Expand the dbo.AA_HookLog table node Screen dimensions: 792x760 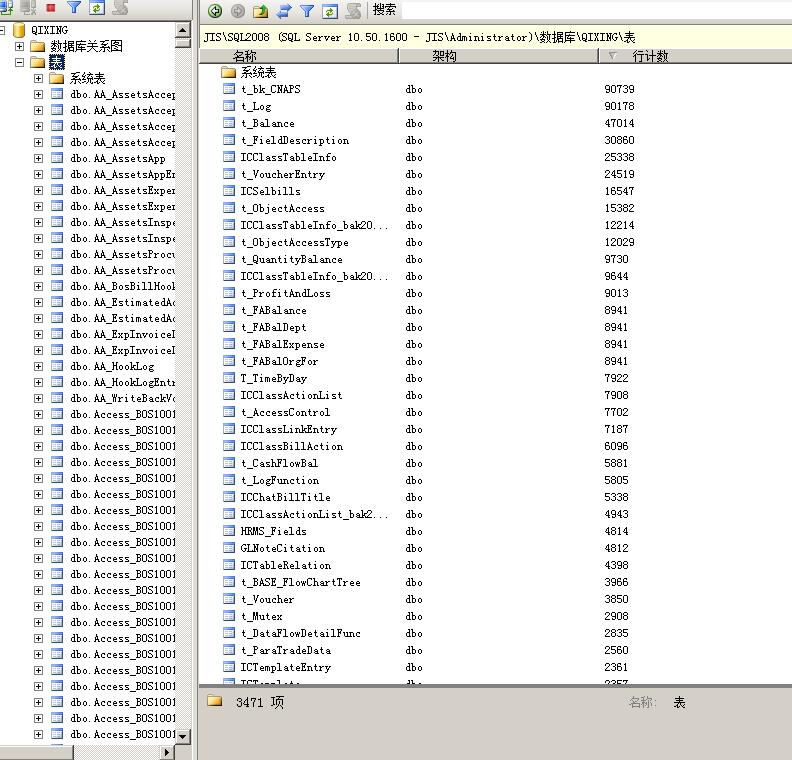38,366
